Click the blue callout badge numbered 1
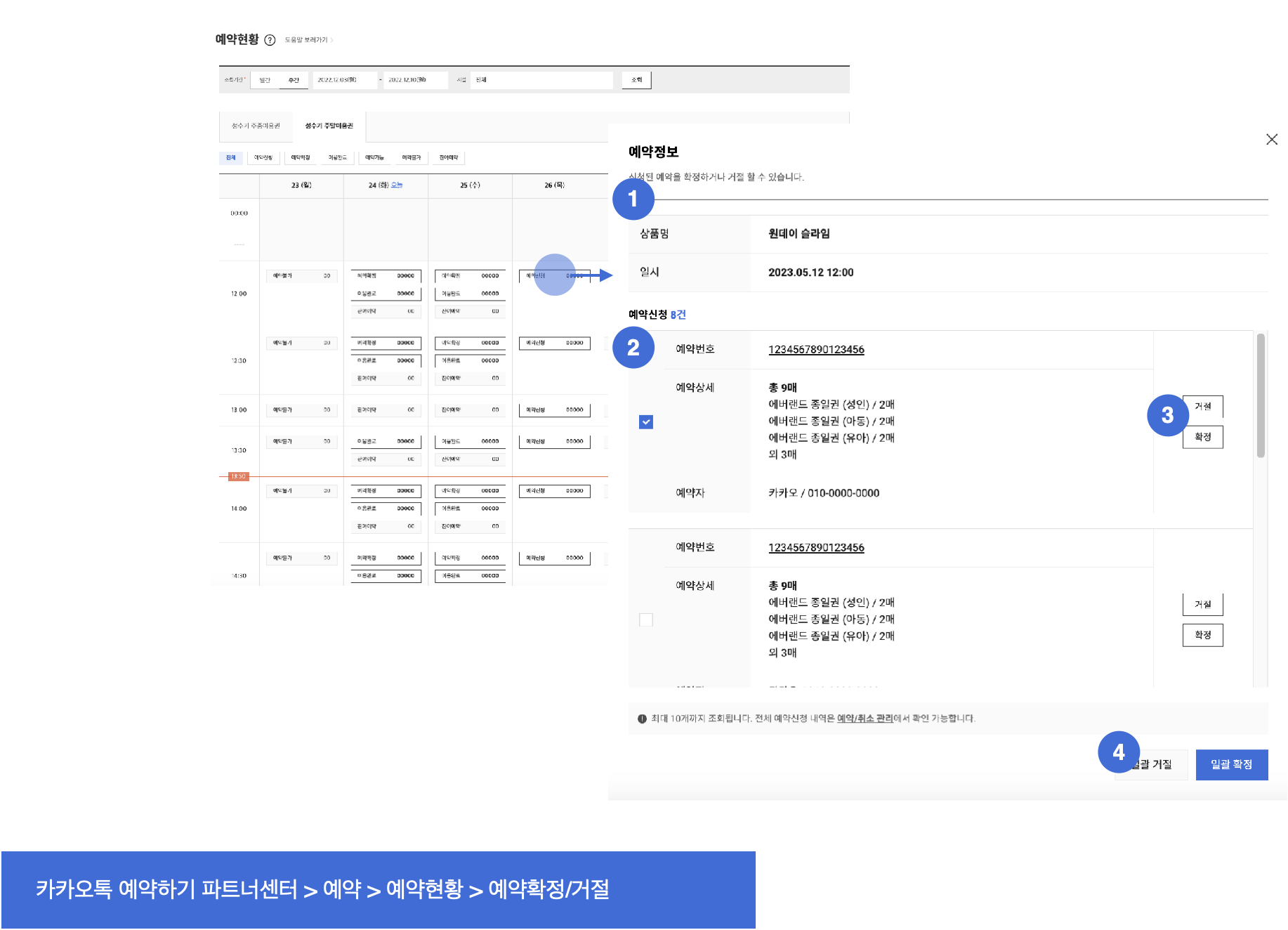 coord(633,199)
